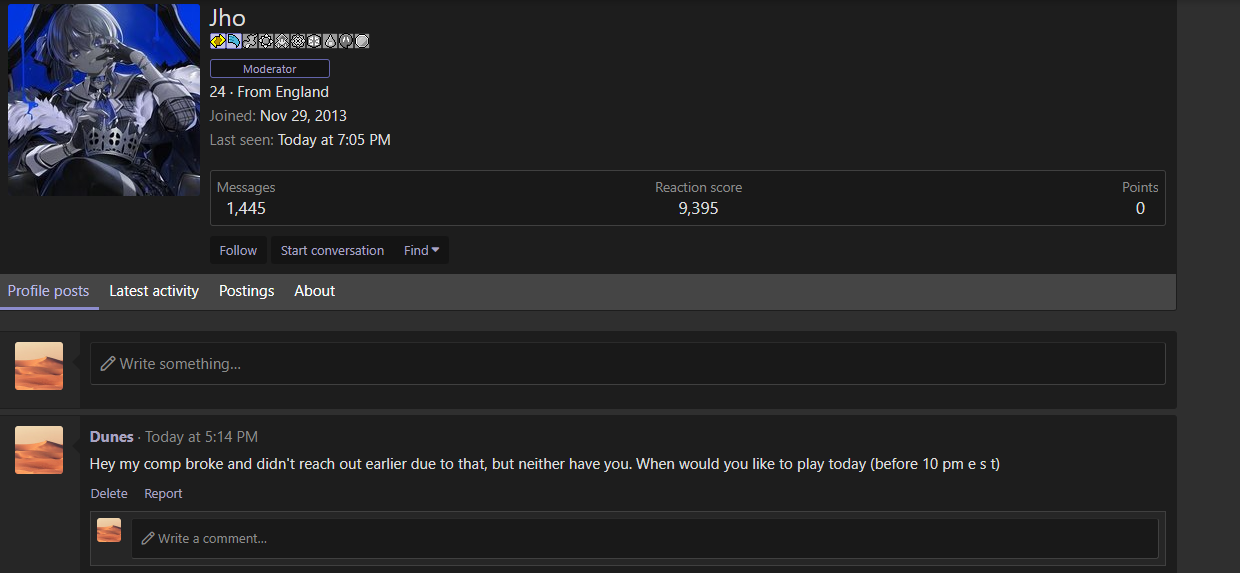Click the blue curved badge icon
This screenshot has height=573, width=1240.
click(234, 41)
